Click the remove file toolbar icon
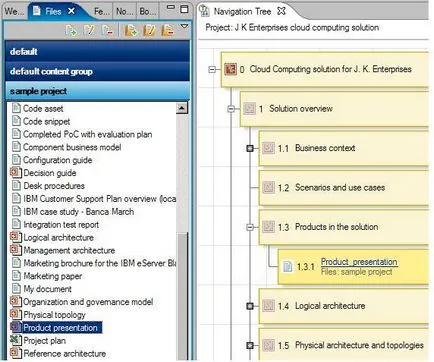434x362 pixels. (x=108, y=31)
